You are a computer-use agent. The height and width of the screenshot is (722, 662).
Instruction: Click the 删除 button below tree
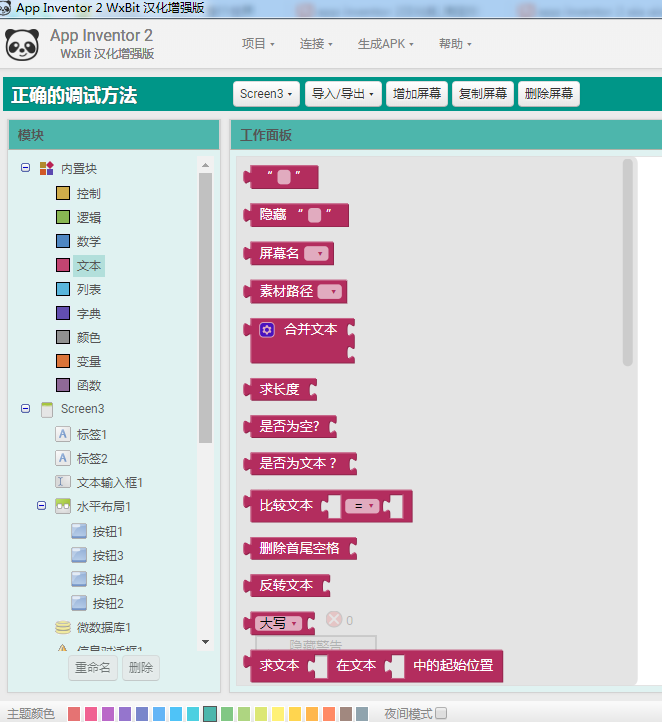click(x=141, y=668)
